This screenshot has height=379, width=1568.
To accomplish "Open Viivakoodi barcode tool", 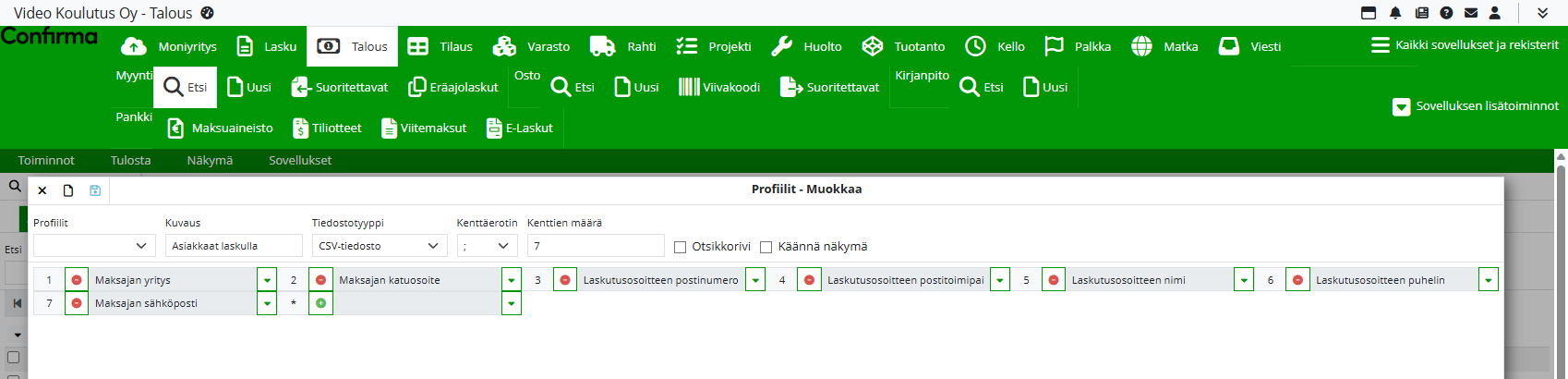I will [x=719, y=87].
